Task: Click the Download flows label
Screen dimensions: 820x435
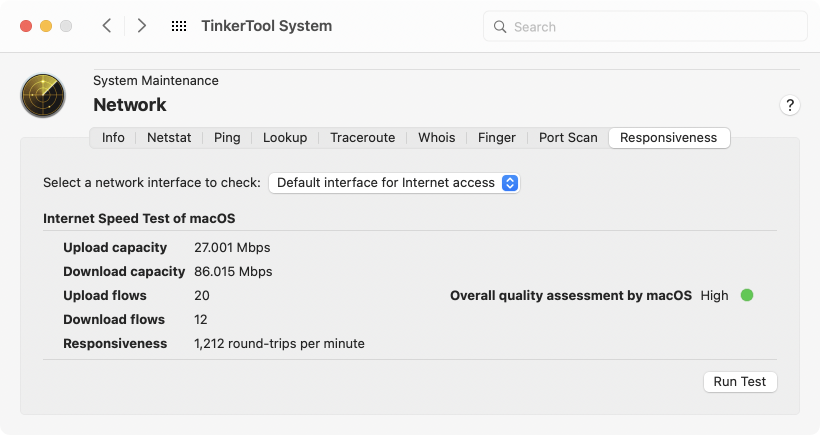Action: 114,319
